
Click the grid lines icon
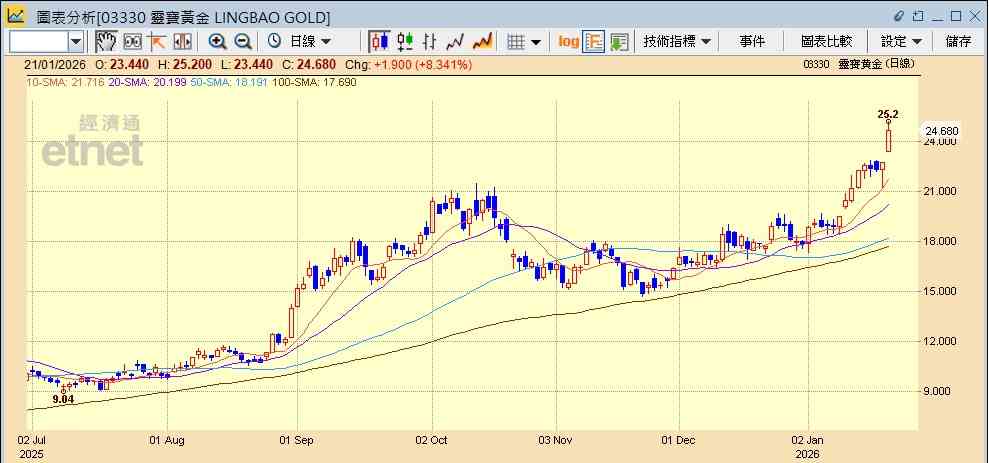click(517, 42)
